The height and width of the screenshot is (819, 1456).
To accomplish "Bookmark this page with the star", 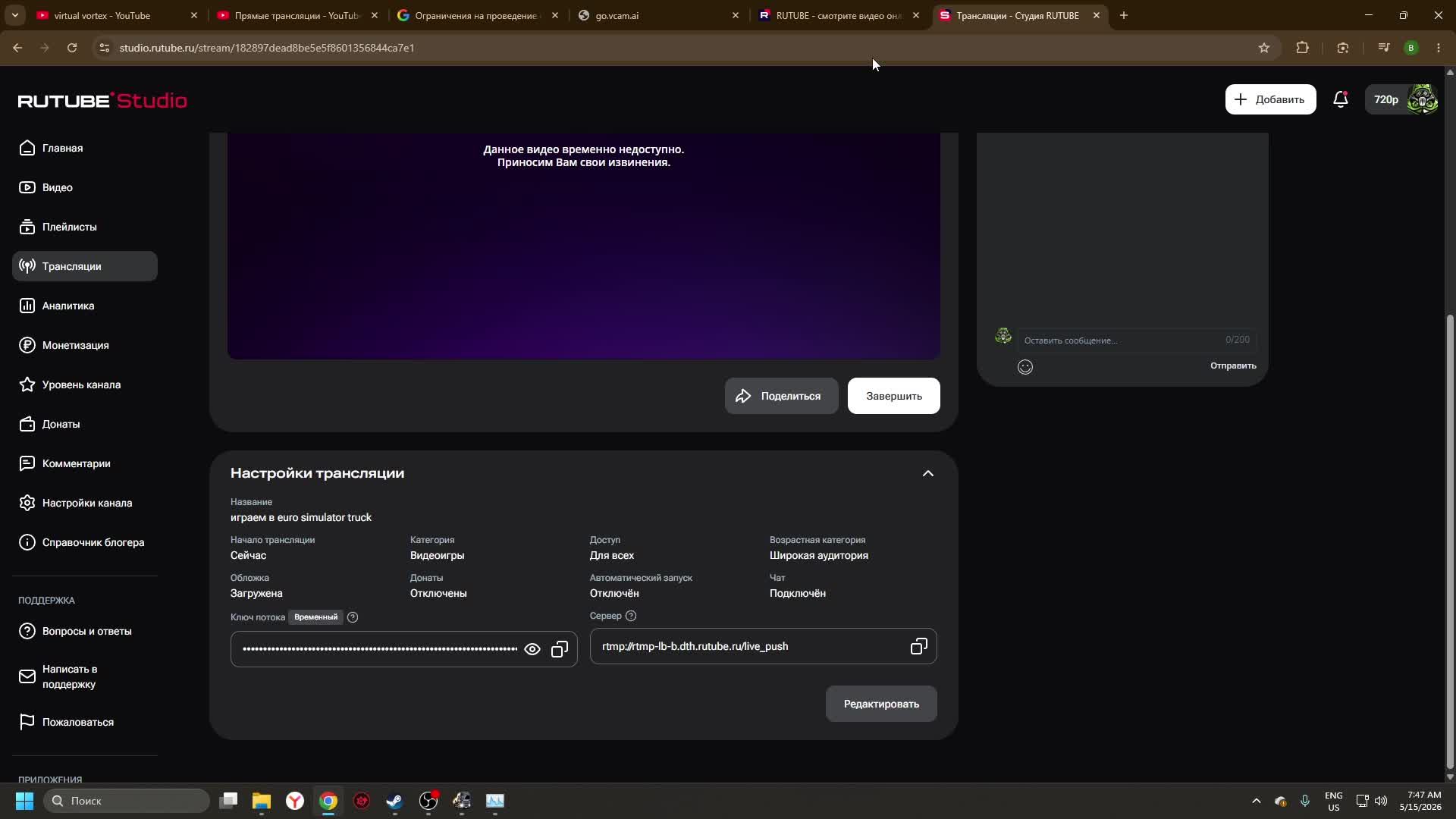I will [1263, 48].
